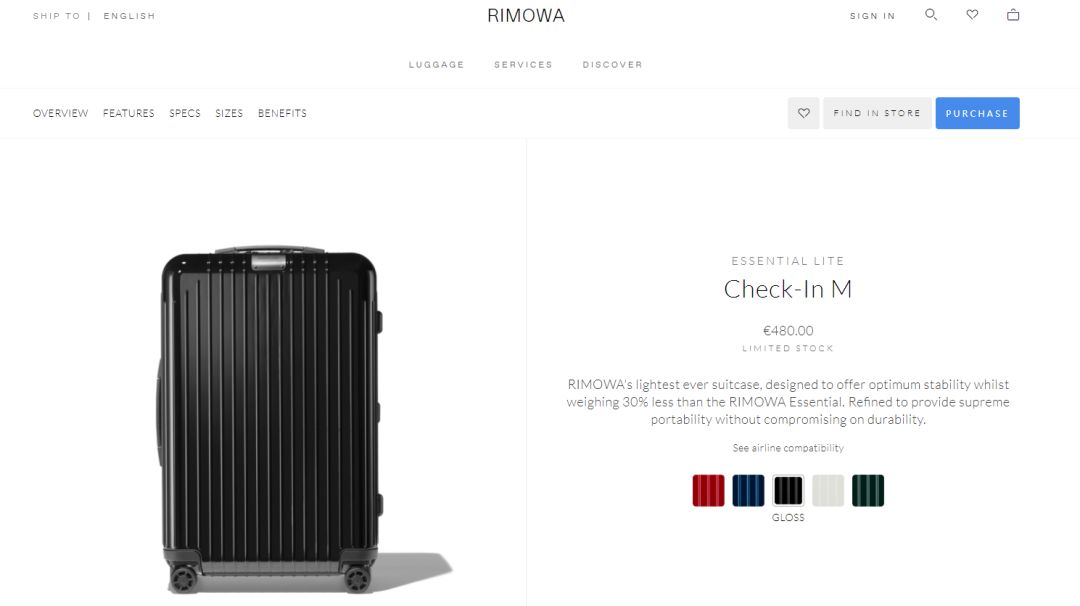Select the dark green color swatch
1080x606 pixels.
click(x=868, y=490)
